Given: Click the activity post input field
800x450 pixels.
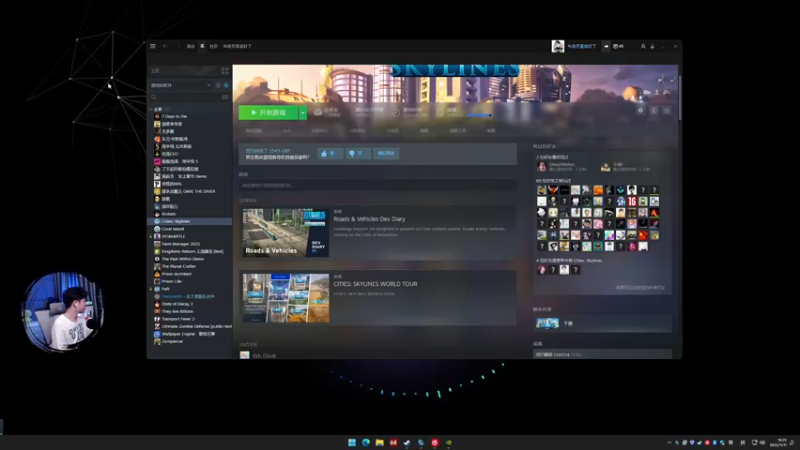Looking at the screenshot, I should point(378,185).
